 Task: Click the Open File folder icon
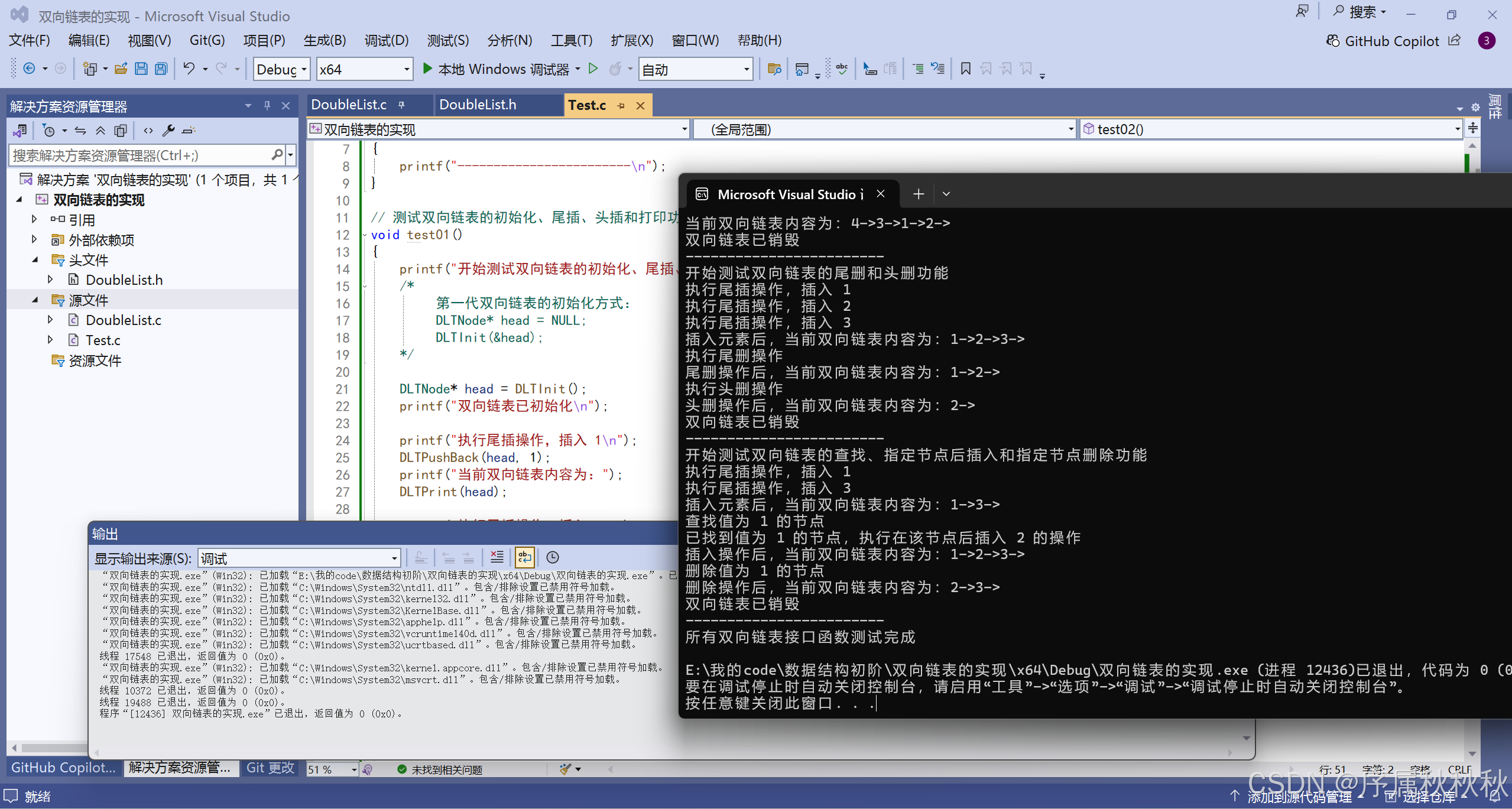pyautogui.click(x=121, y=69)
